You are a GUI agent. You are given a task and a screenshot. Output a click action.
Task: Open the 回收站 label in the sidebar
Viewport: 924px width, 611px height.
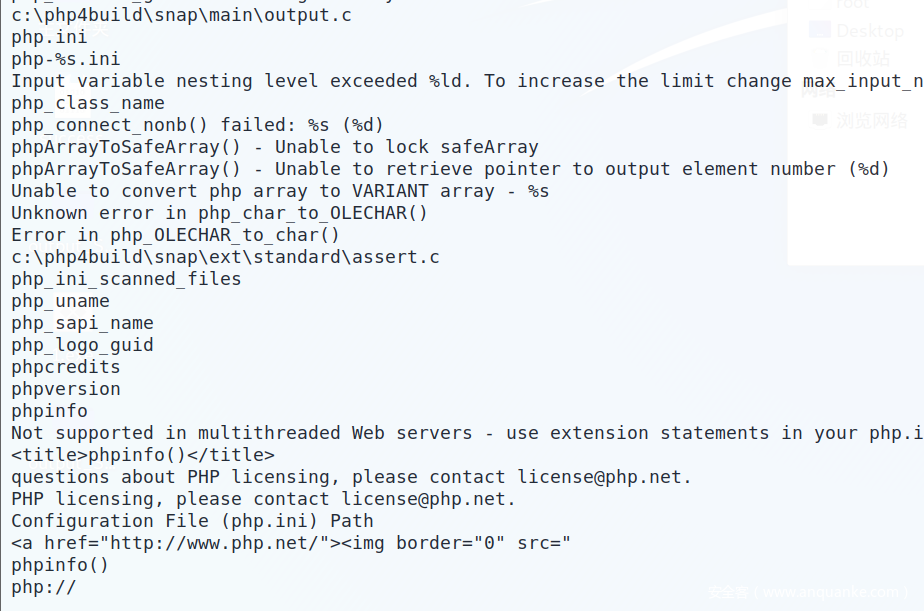(x=863, y=59)
